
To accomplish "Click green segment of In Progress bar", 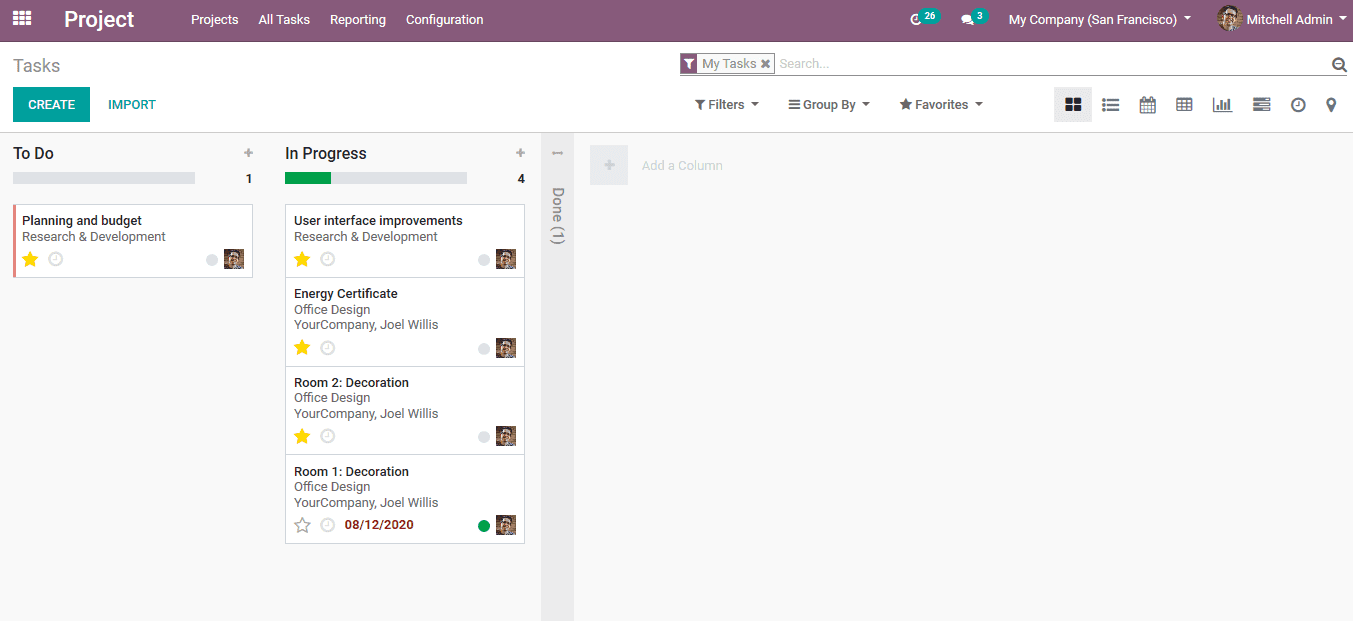I will point(308,178).
